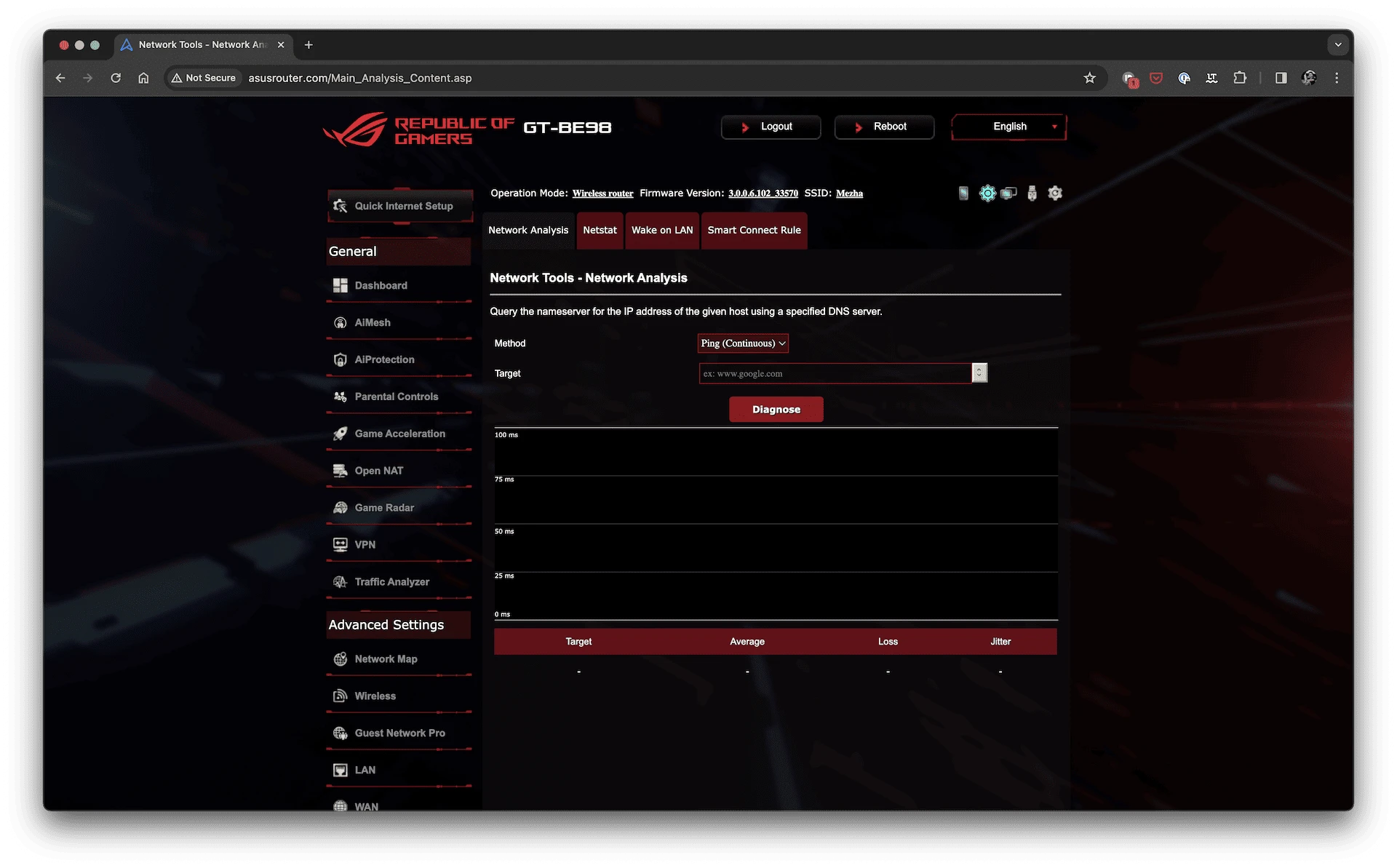The width and height of the screenshot is (1397, 868).
Task: Expand the Target history dropdown arrow
Action: click(x=979, y=373)
